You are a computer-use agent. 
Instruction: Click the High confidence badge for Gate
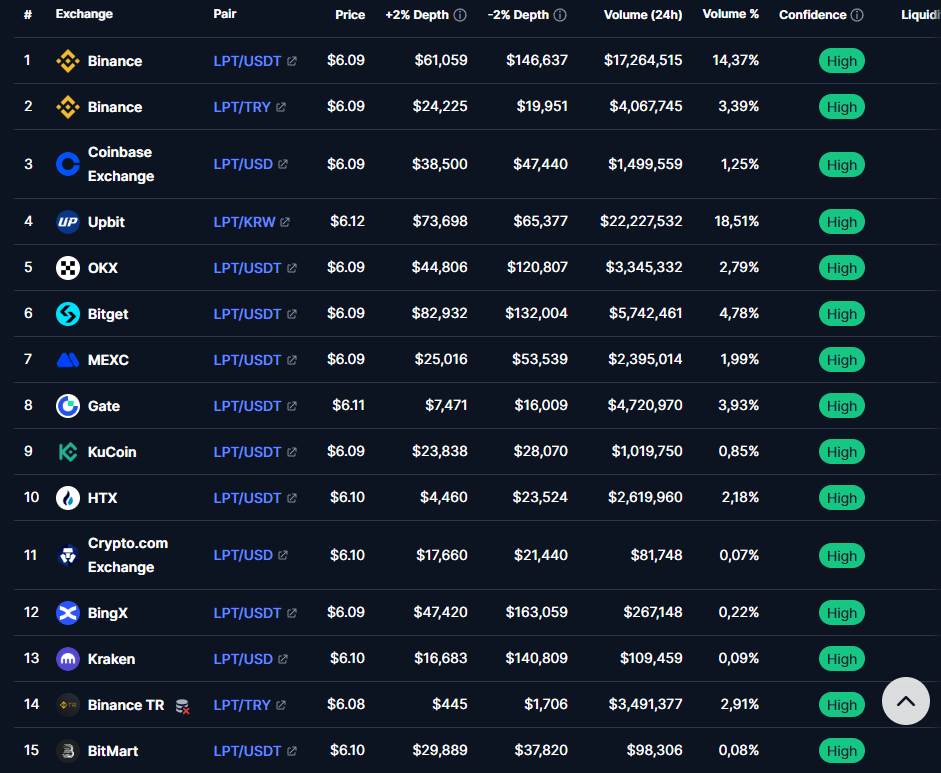[x=841, y=405]
